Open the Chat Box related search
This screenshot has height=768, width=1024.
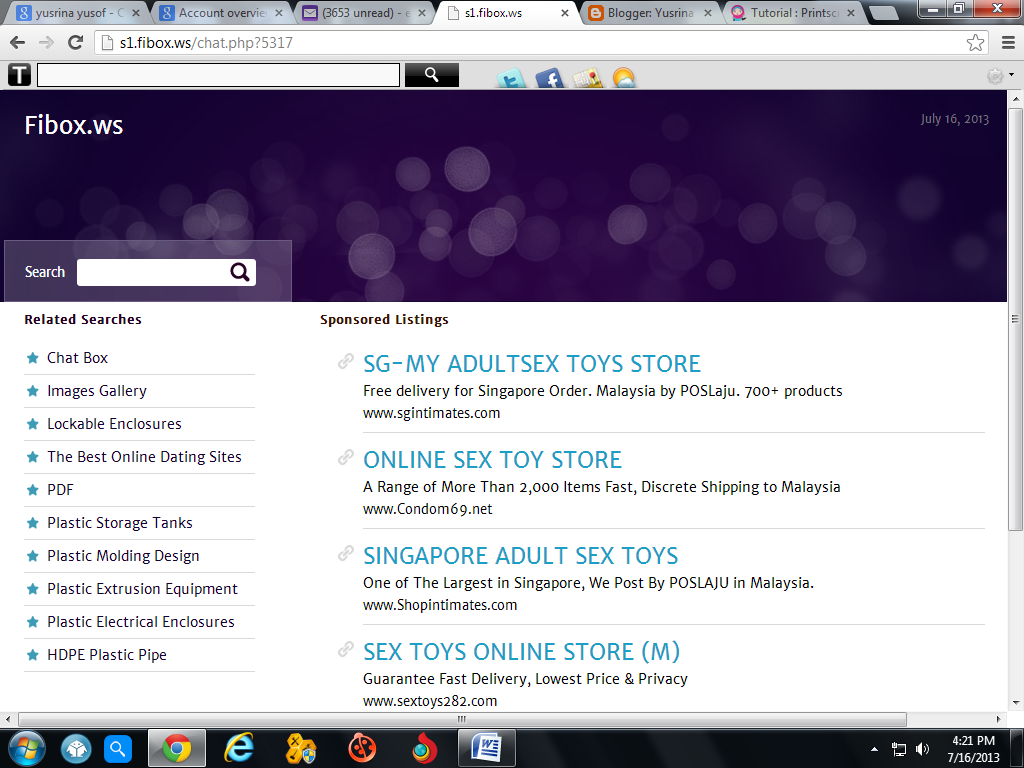click(77, 358)
